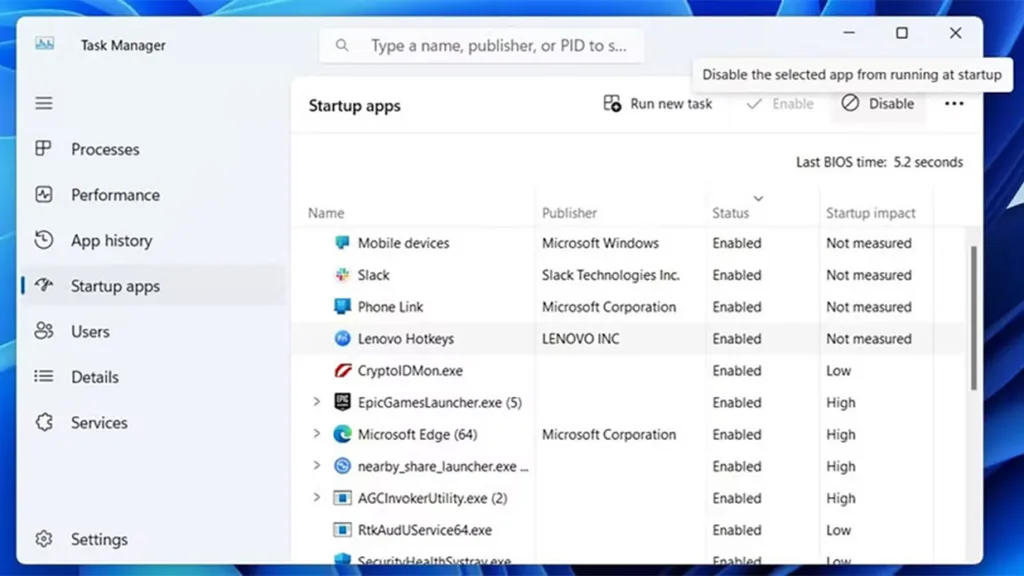
Task: Click the Slack app icon
Action: (x=342, y=275)
